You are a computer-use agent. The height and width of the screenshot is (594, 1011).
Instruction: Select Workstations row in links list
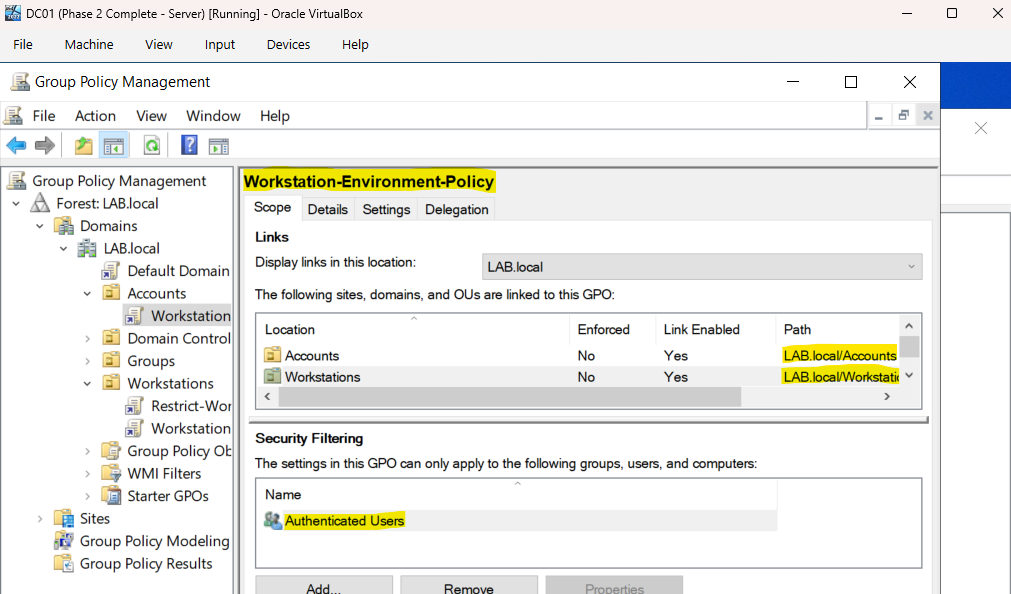580,377
